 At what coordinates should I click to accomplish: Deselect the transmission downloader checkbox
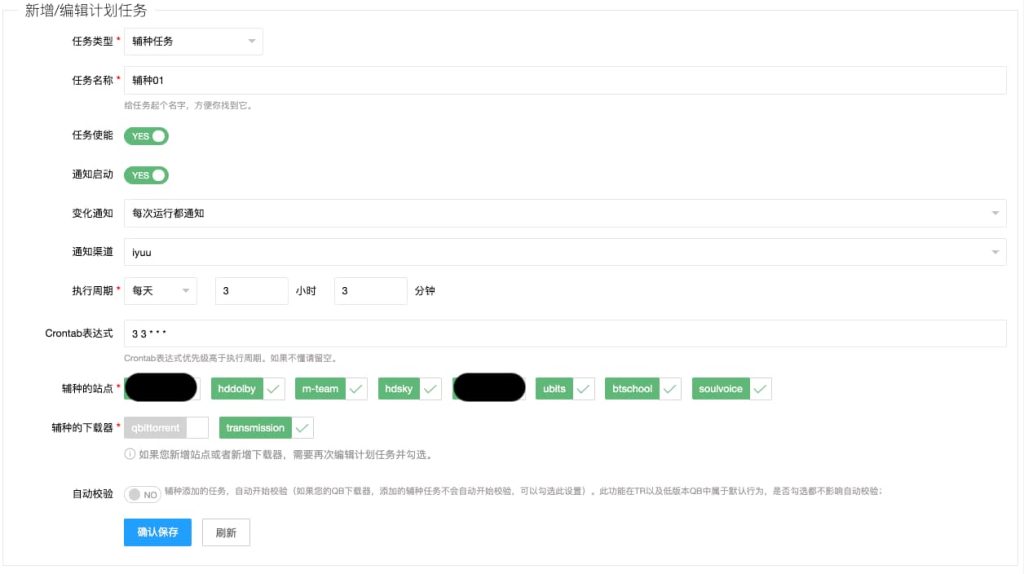tap(266, 428)
